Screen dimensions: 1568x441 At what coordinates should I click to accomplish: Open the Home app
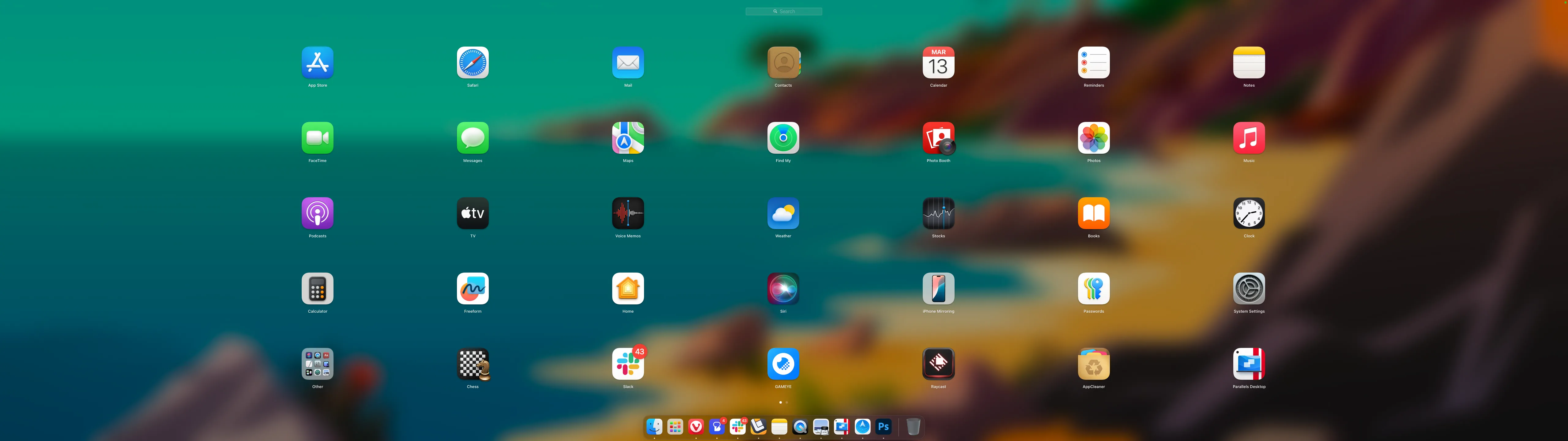pyautogui.click(x=628, y=288)
